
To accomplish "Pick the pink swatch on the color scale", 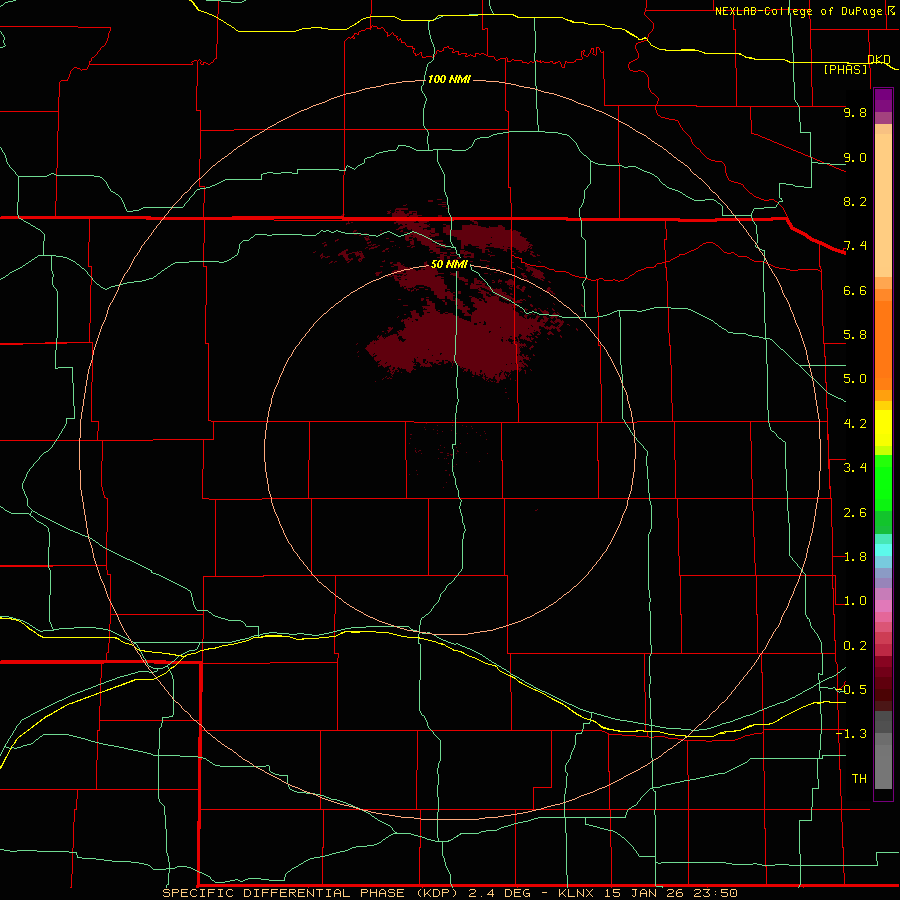I will (x=883, y=606).
